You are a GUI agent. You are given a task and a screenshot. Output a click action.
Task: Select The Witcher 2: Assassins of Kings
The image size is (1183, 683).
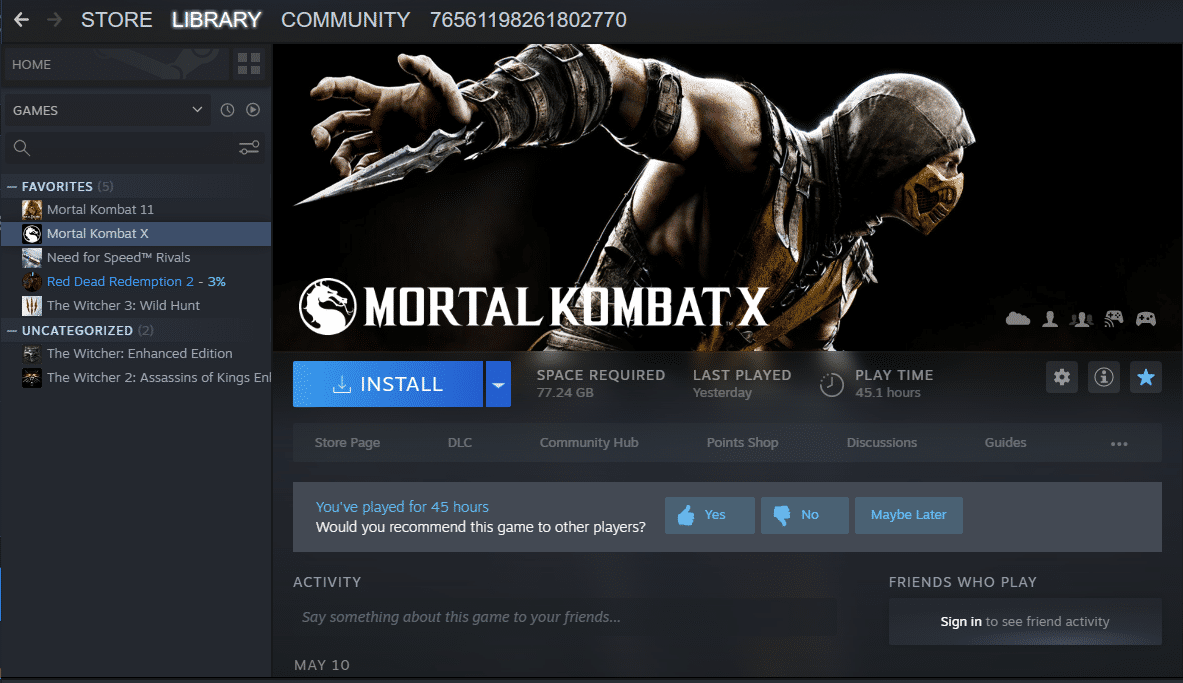coord(136,377)
